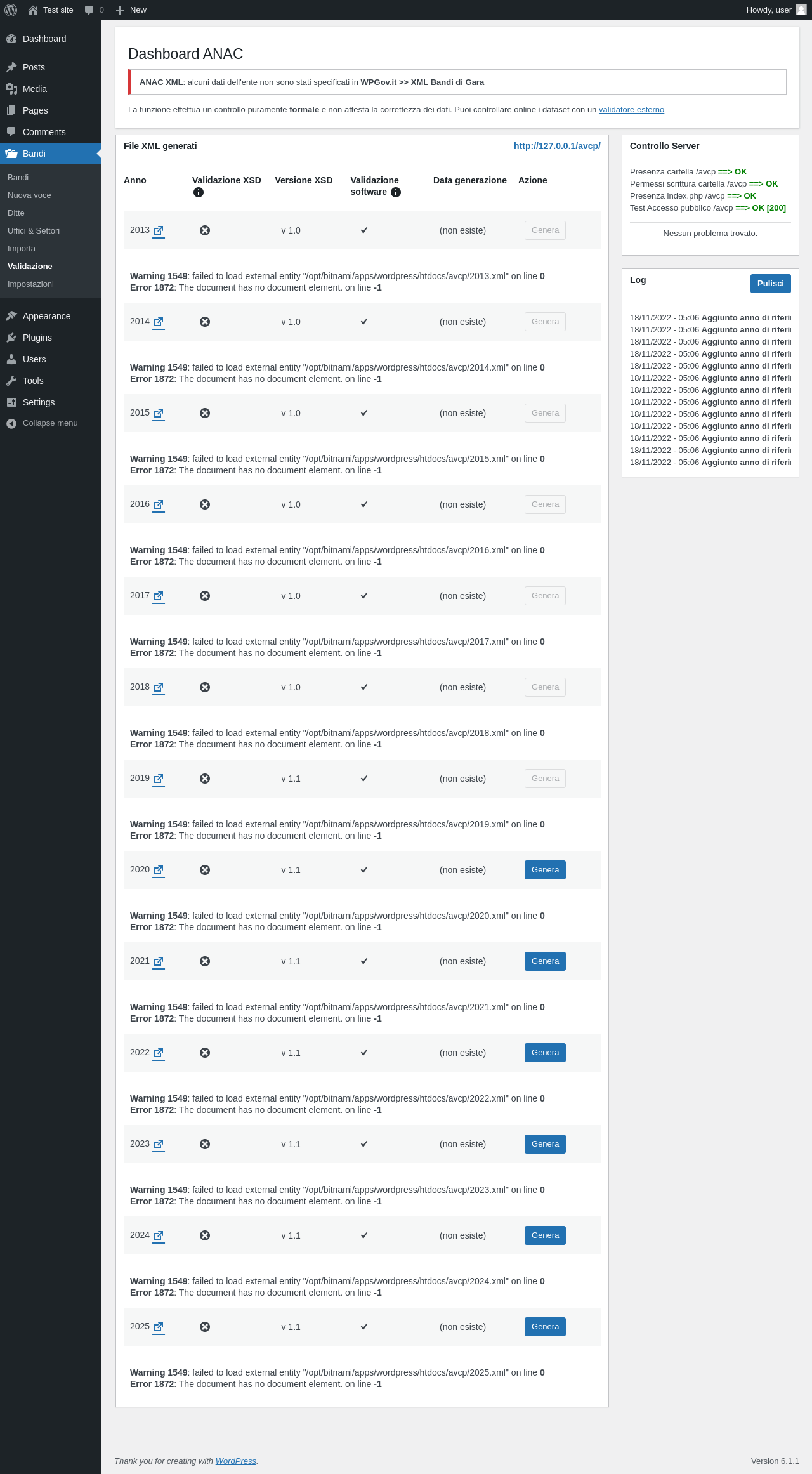
Task: Open the comments bubble in admin bar
Action: pos(89,10)
